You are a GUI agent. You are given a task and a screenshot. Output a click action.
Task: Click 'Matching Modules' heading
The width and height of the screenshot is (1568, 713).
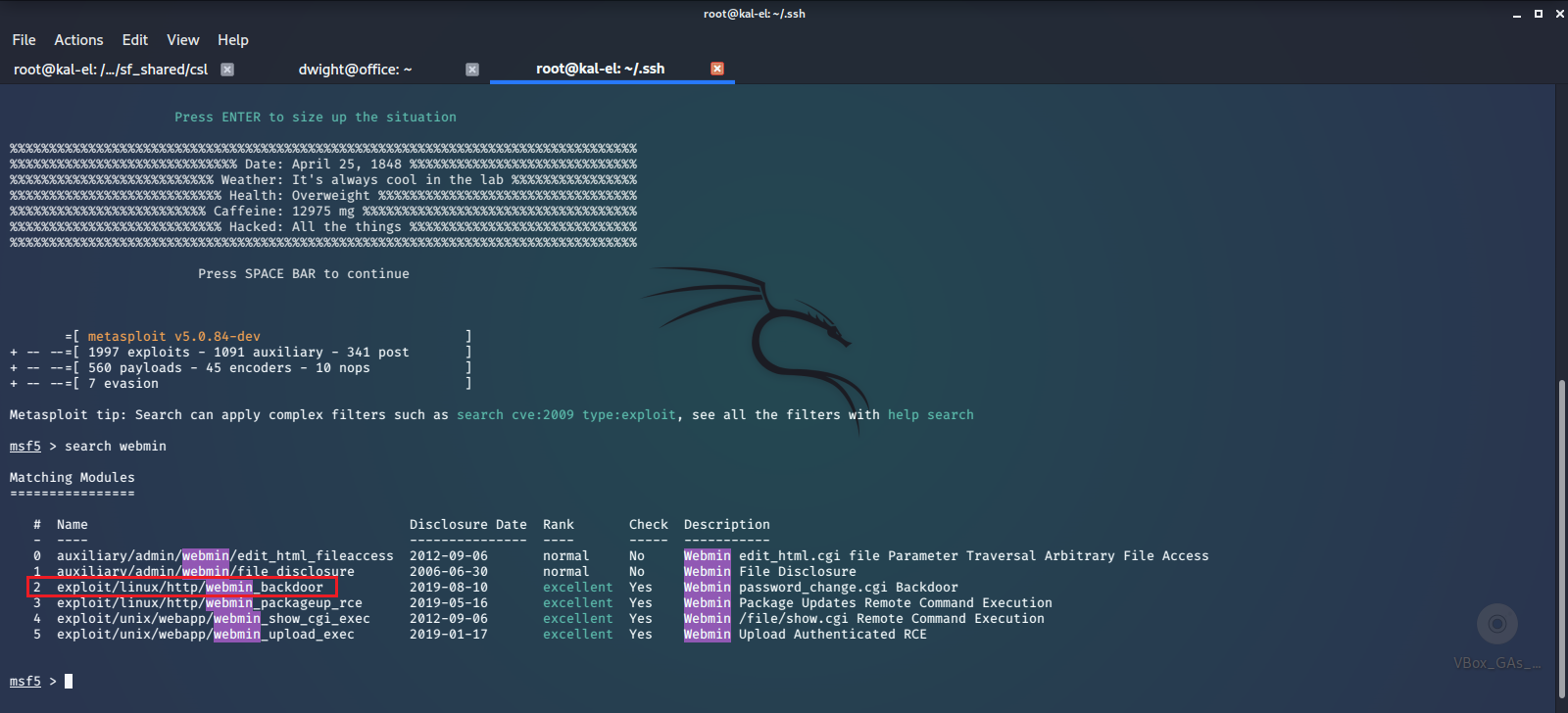[x=73, y=477]
